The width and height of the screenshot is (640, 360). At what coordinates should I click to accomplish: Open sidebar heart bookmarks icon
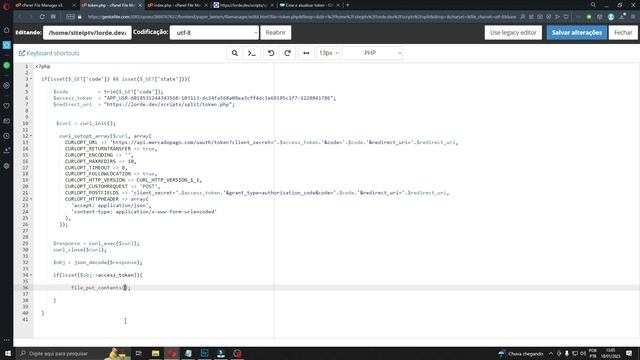point(7,106)
